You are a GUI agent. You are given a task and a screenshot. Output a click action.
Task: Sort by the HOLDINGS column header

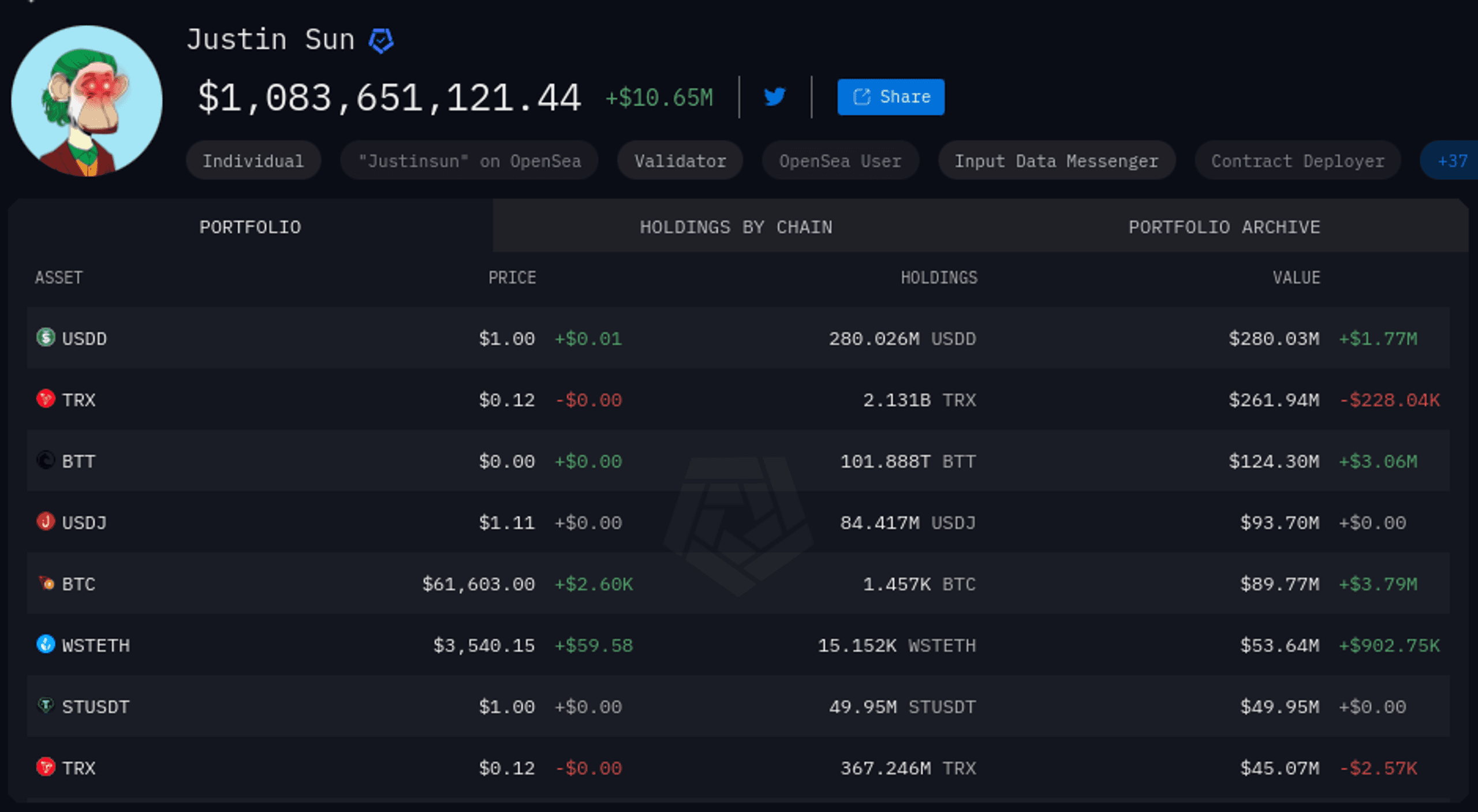tap(939, 278)
